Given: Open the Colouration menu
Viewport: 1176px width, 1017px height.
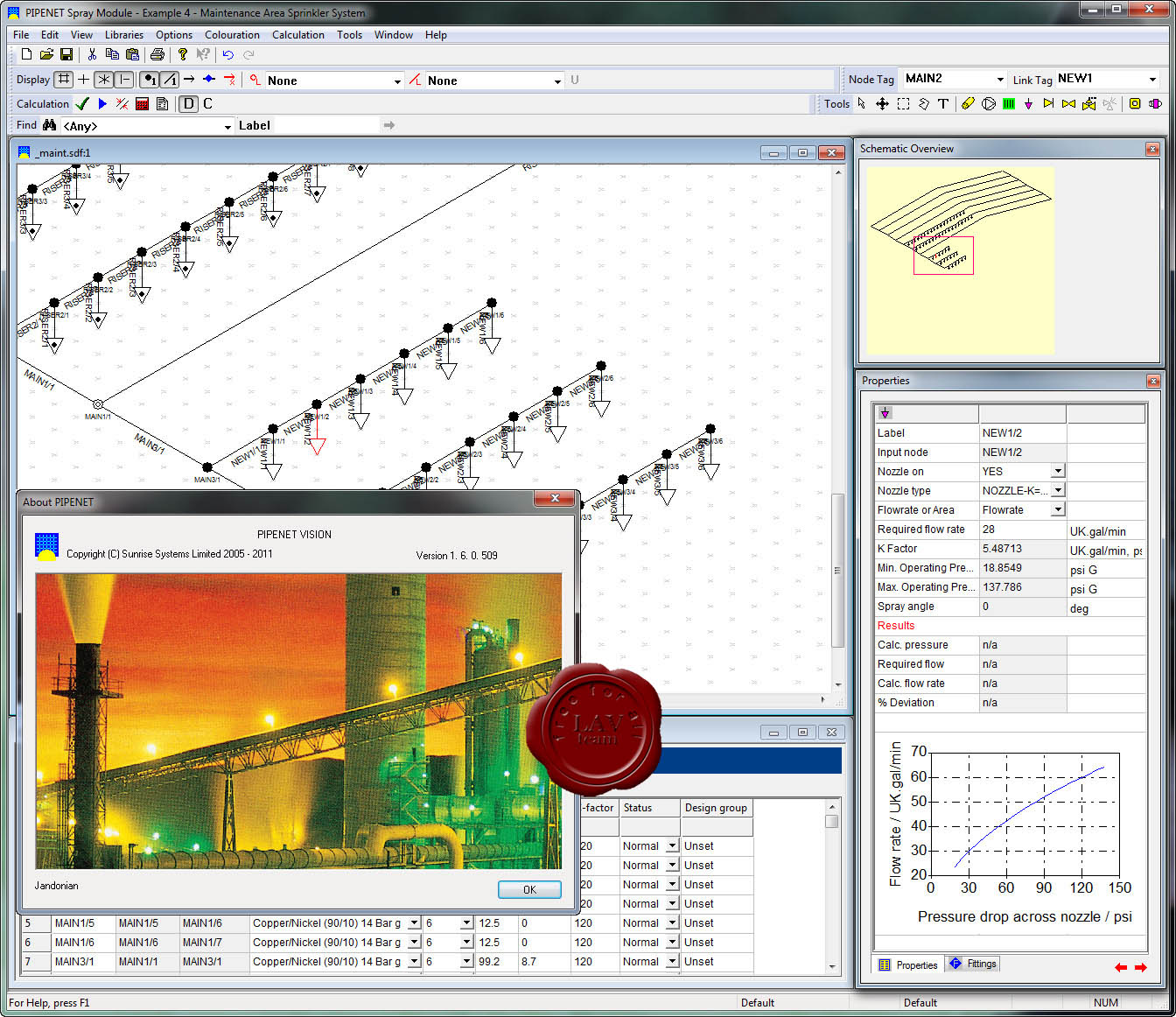Looking at the screenshot, I should pos(232,35).
